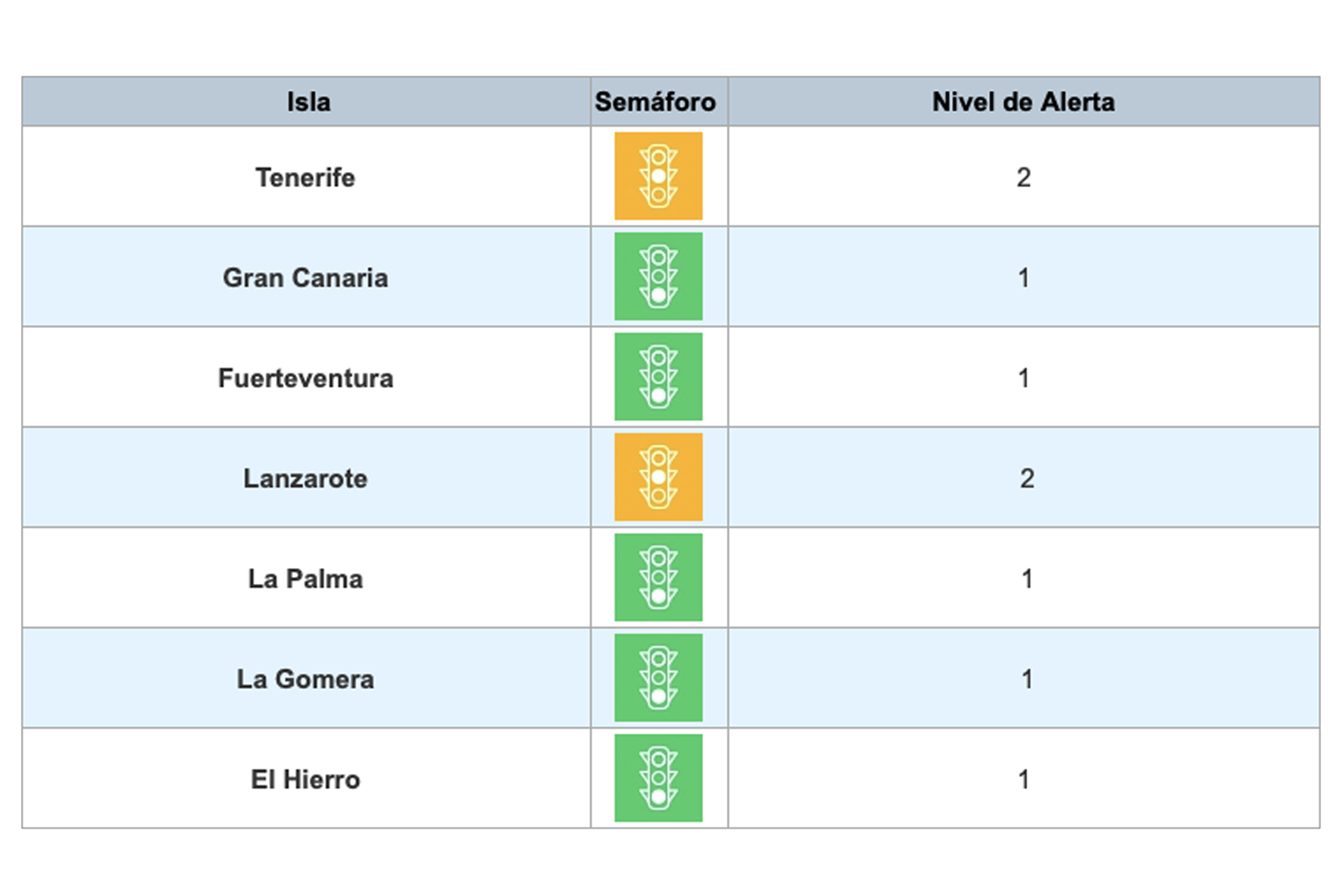
Task: Click Lanzarote's orange traffic light icon
Action: [x=658, y=477]
